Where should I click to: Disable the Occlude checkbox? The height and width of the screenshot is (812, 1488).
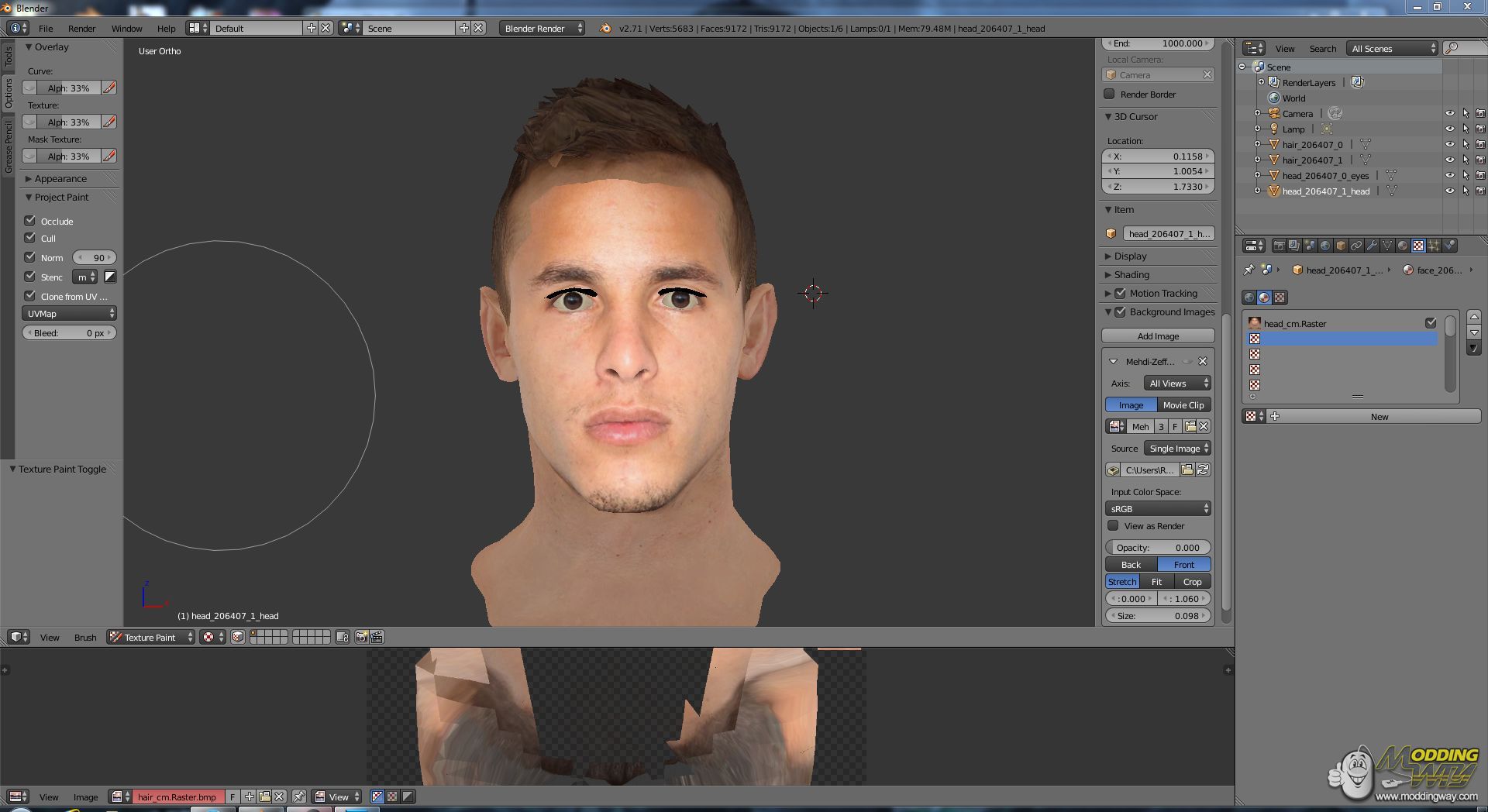coord(30,221)
